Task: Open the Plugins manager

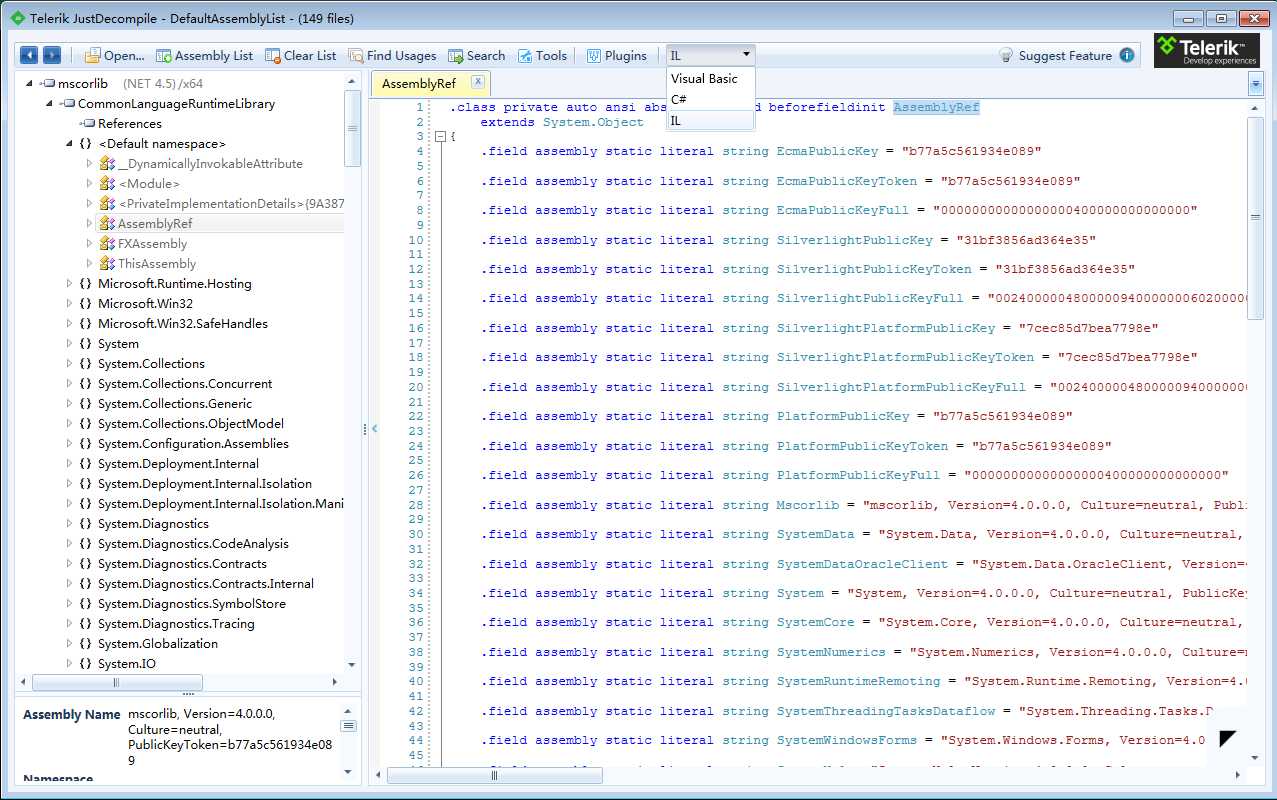Action: pos(616,56)
